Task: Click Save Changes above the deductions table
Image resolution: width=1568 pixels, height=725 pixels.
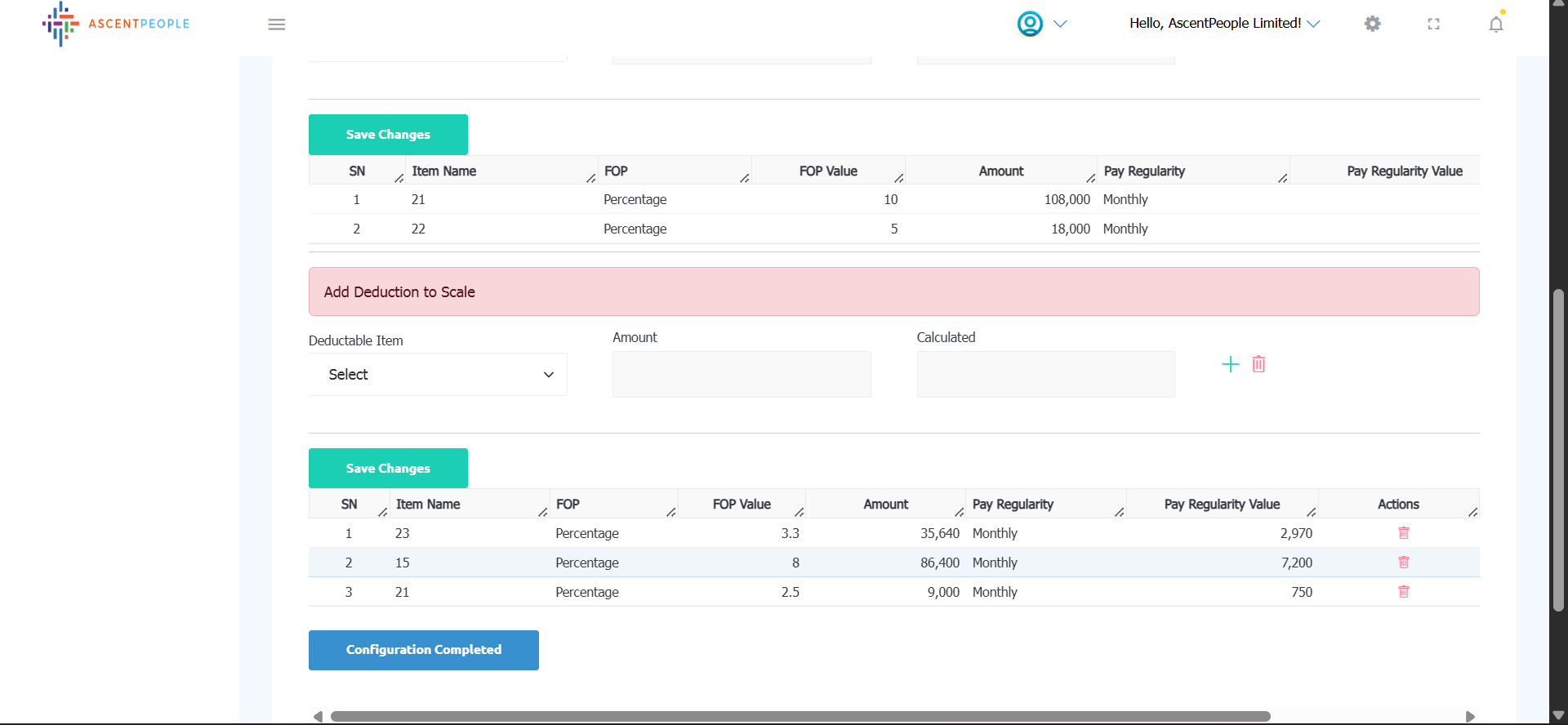Action: click(x=388, y=468)
